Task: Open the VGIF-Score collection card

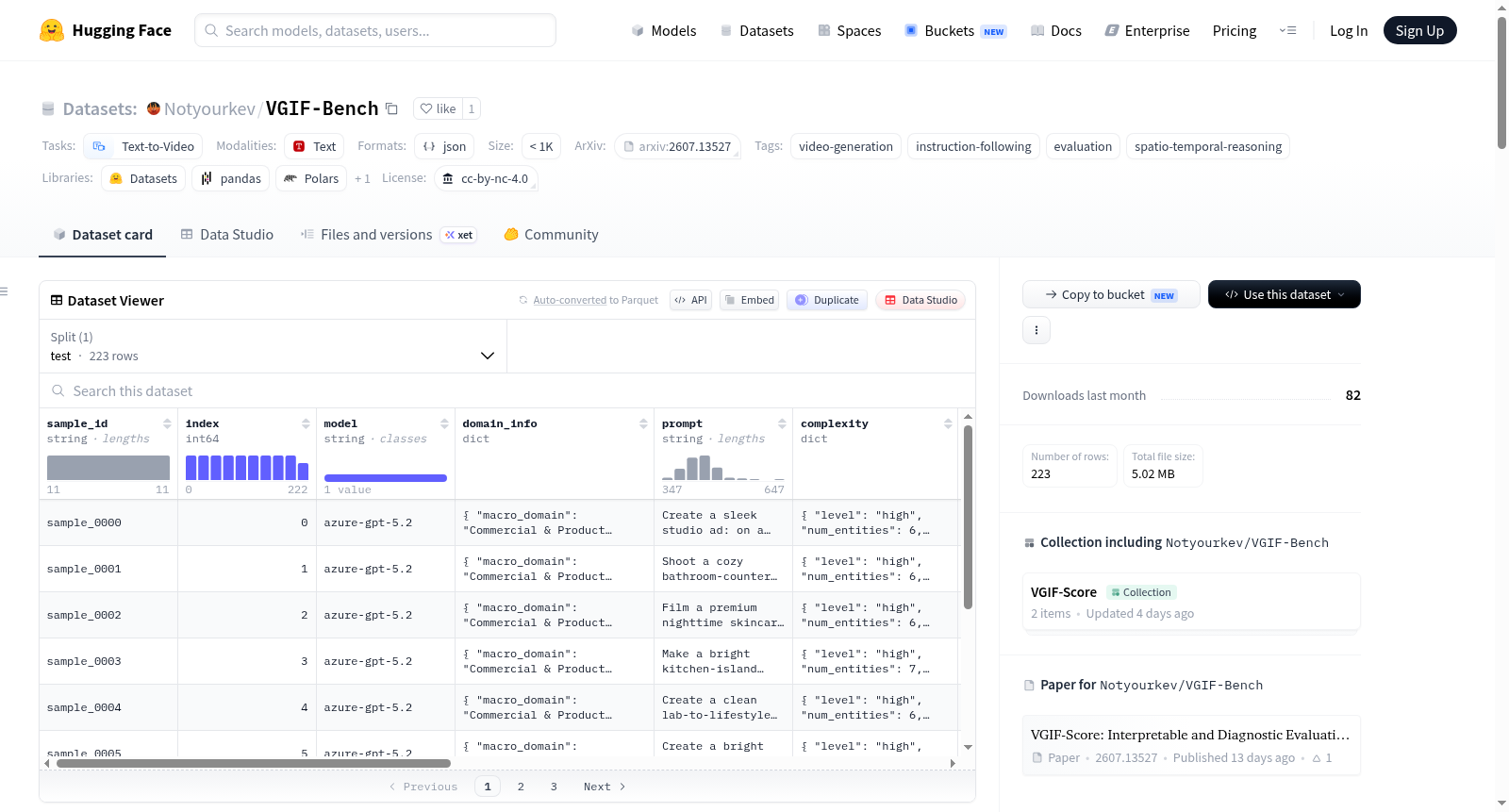Action: click(1191, 602)
